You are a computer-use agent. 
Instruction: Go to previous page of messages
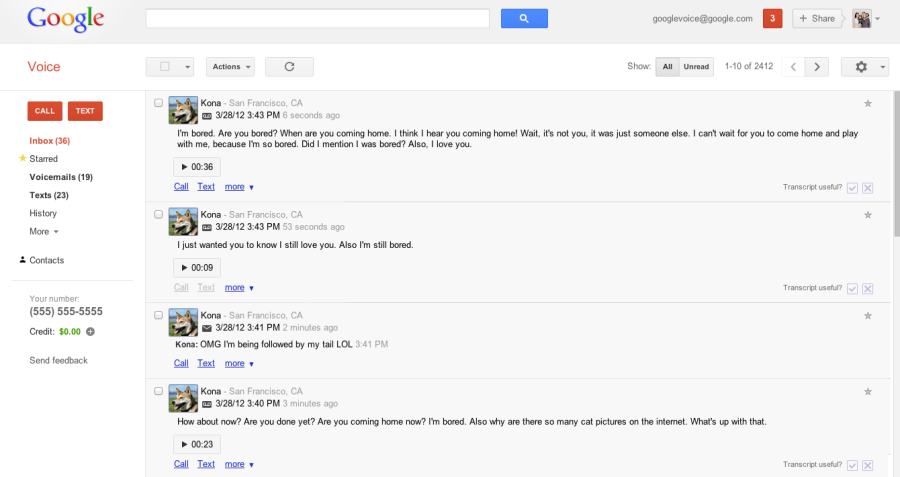tap(793, 67)
